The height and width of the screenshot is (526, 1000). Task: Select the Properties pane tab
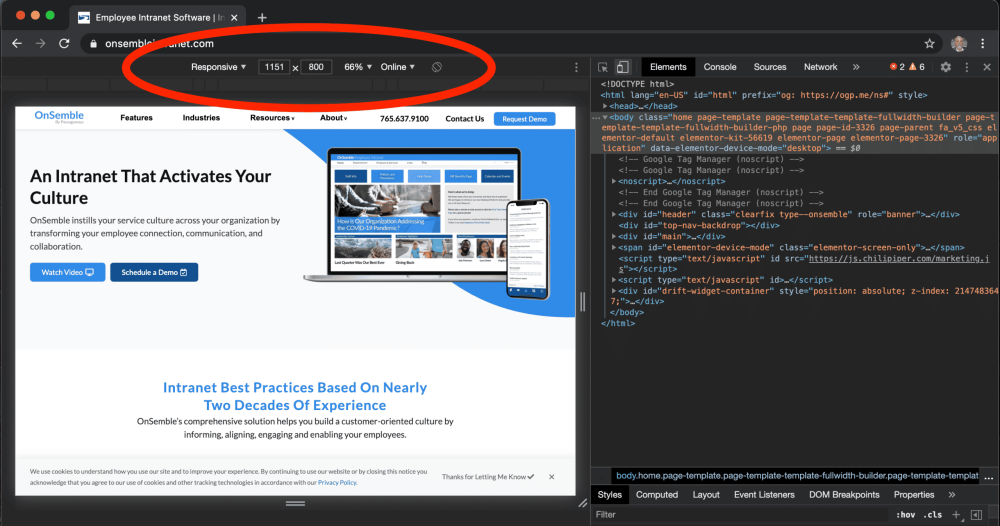tap(913, 495)
